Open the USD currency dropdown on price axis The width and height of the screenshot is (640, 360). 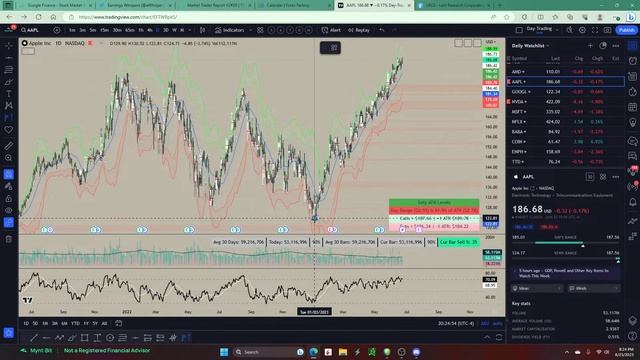click(491, 42)
